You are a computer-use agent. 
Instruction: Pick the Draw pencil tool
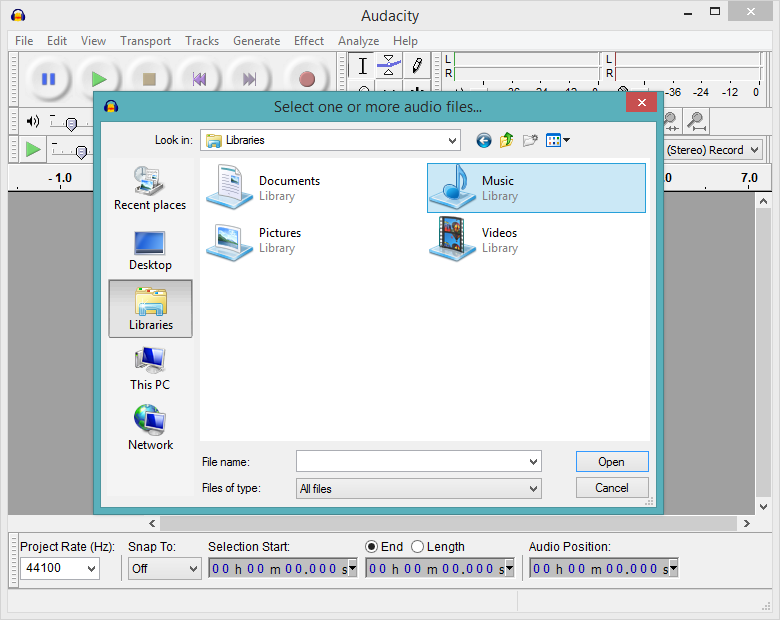click(x=416, y=66)
